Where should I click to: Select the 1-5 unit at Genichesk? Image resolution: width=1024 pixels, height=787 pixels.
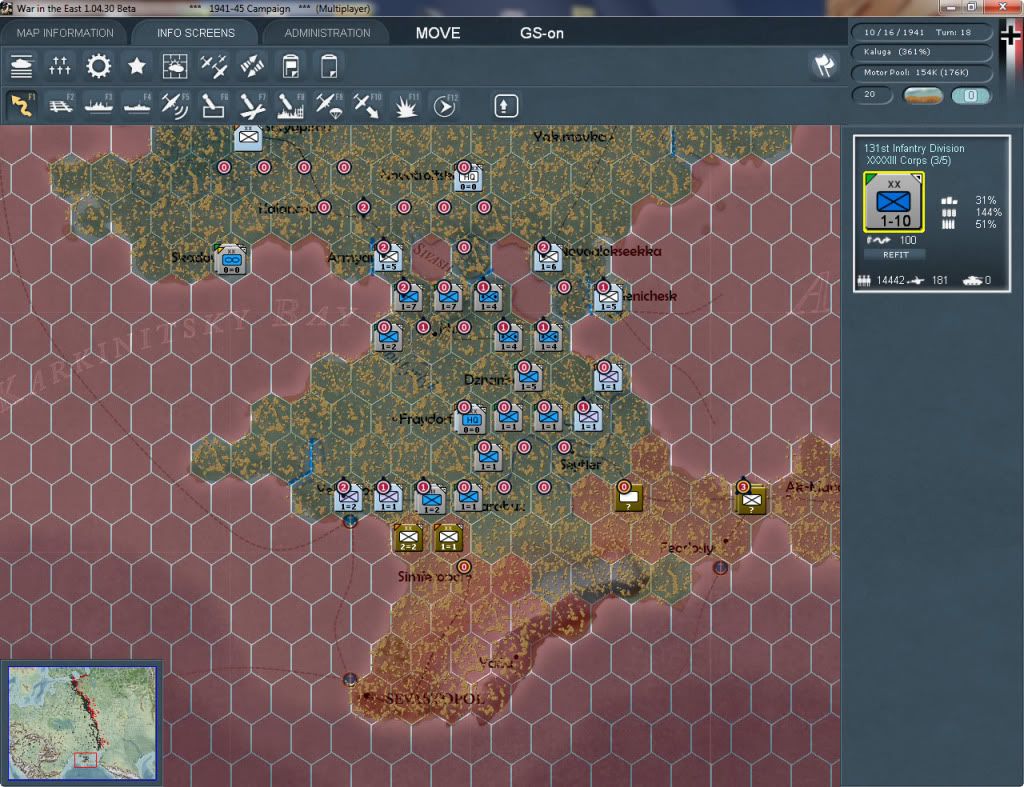tap(609, 298)
